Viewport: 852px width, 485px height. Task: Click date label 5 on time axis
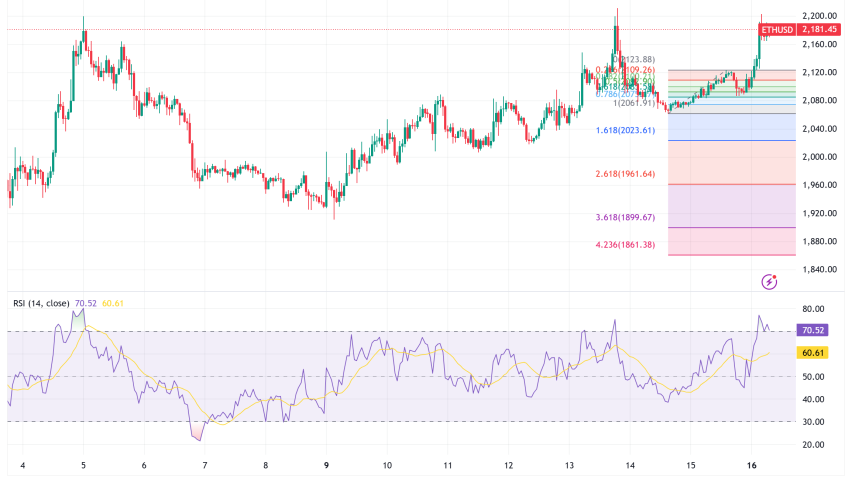click(x=83, y=466)
